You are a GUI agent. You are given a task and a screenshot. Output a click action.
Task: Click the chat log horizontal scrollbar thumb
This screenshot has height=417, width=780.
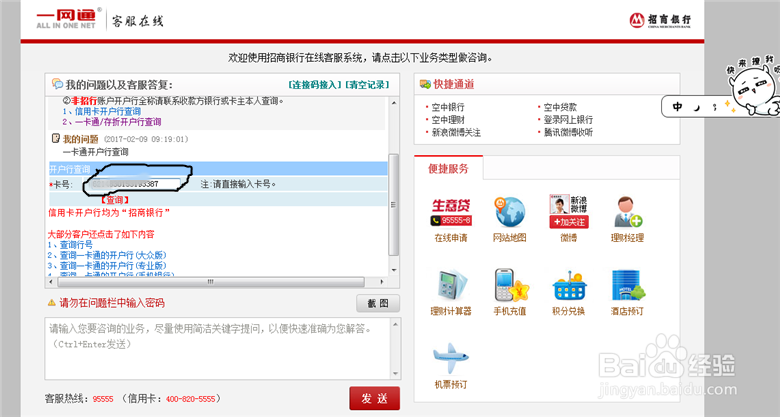click(211, 282)
